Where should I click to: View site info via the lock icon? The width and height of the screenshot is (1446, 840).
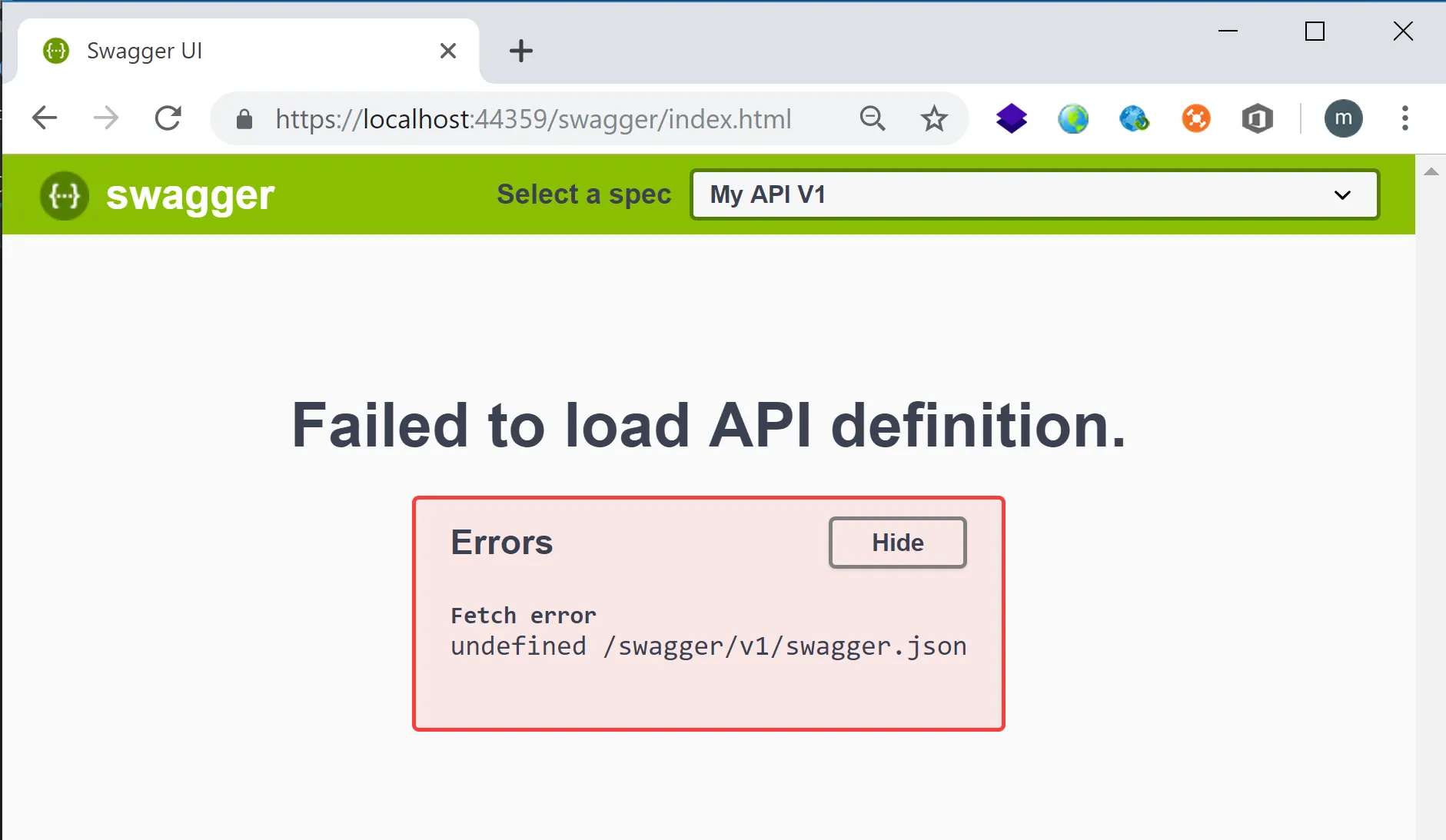(244, 119)
